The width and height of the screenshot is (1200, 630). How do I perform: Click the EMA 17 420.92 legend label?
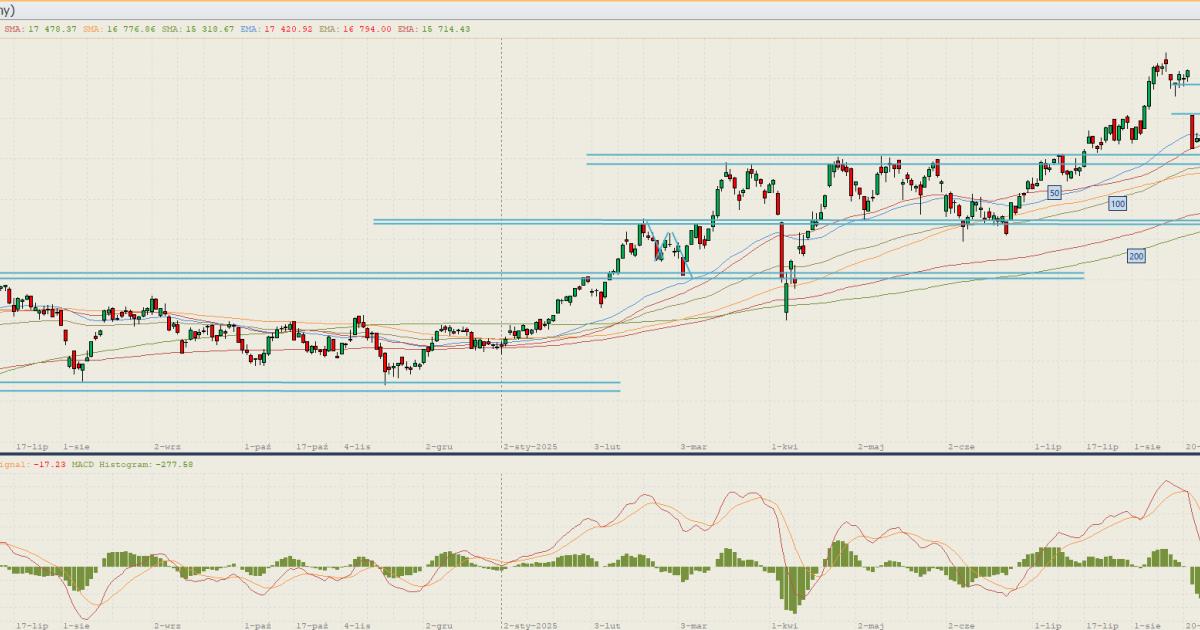coord(277,29)
